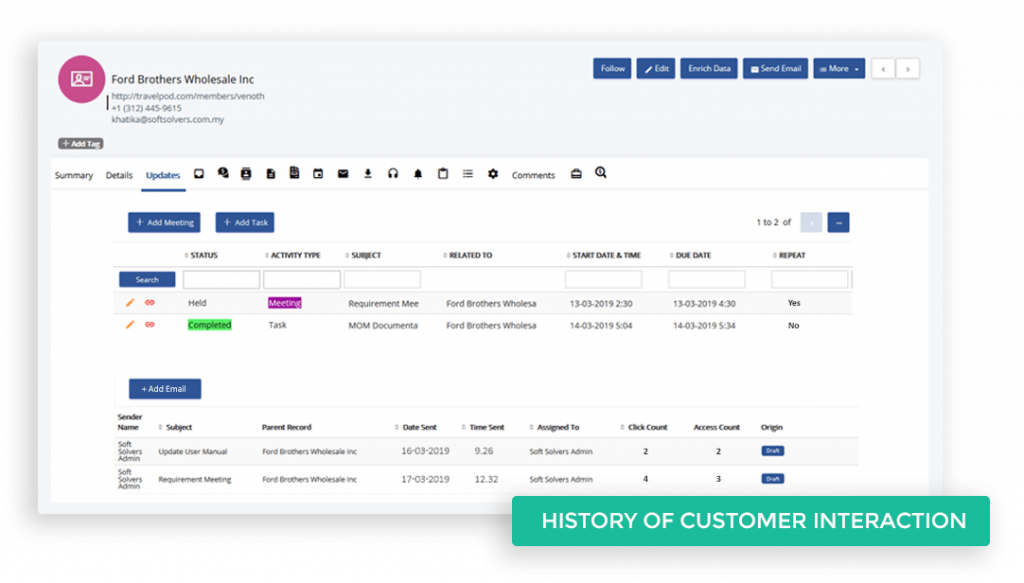Viewport: 1024px width, 583px height.
Task: Toggle Follow for Ford Brothers Wholesale Inc
Action: [x=611, y=68]
